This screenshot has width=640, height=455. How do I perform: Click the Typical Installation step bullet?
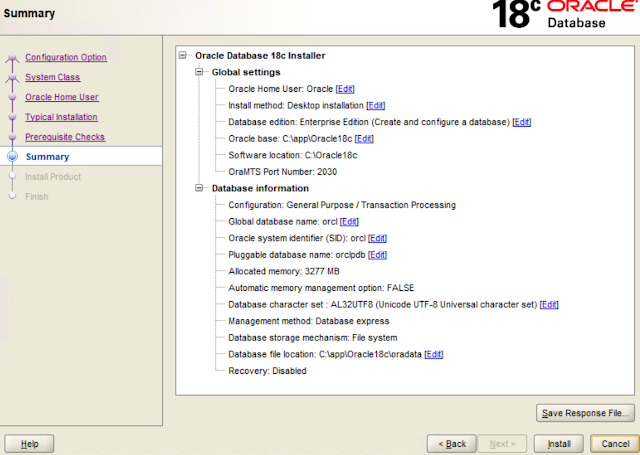point(12,117)
